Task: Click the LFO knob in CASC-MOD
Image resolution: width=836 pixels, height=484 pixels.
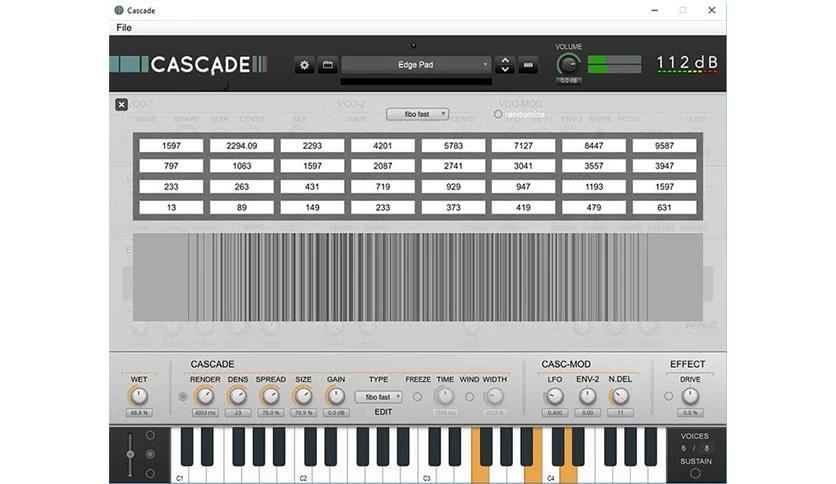Action: coord(554,396)
